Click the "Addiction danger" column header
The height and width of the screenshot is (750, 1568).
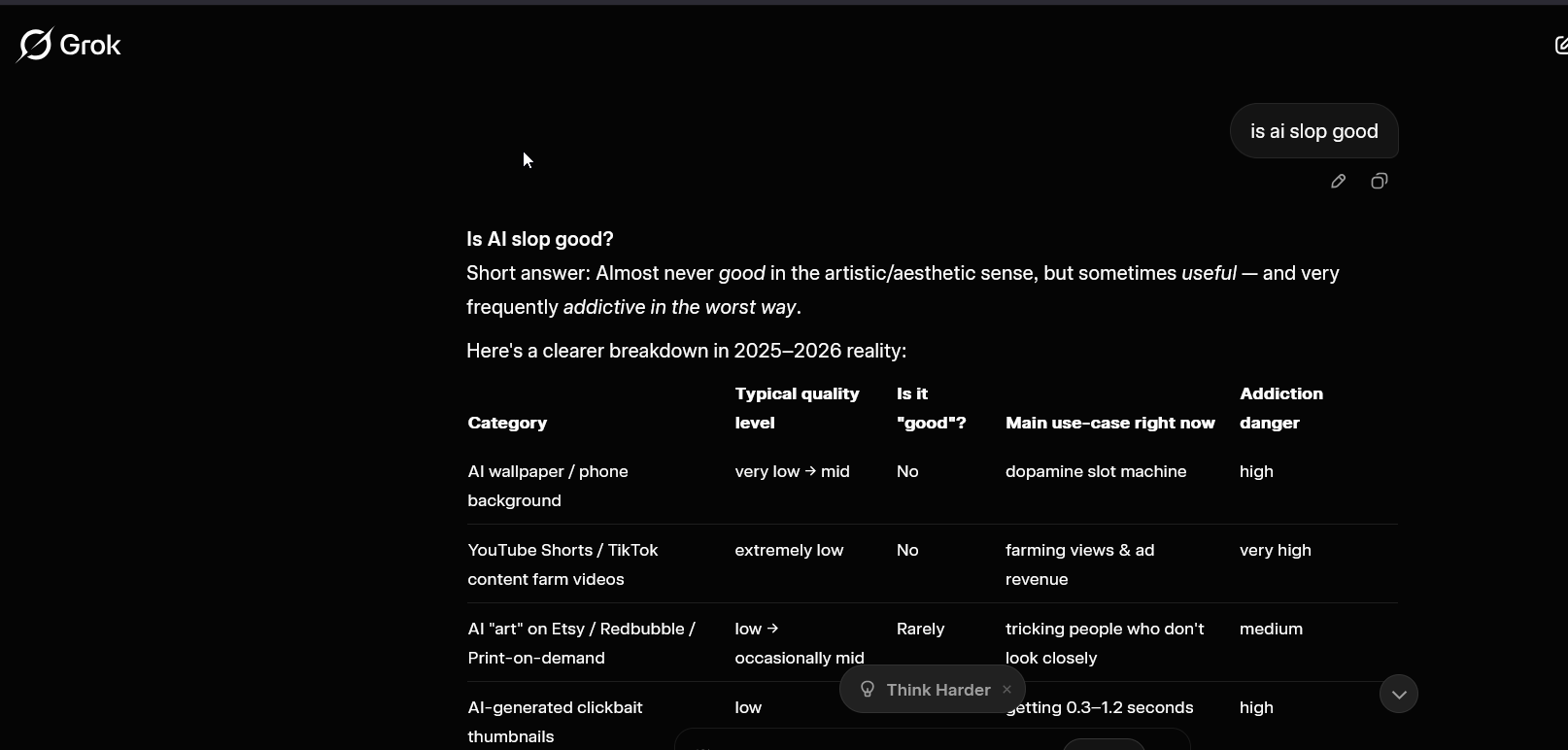pyautogui.click(x=1281, y=408)
